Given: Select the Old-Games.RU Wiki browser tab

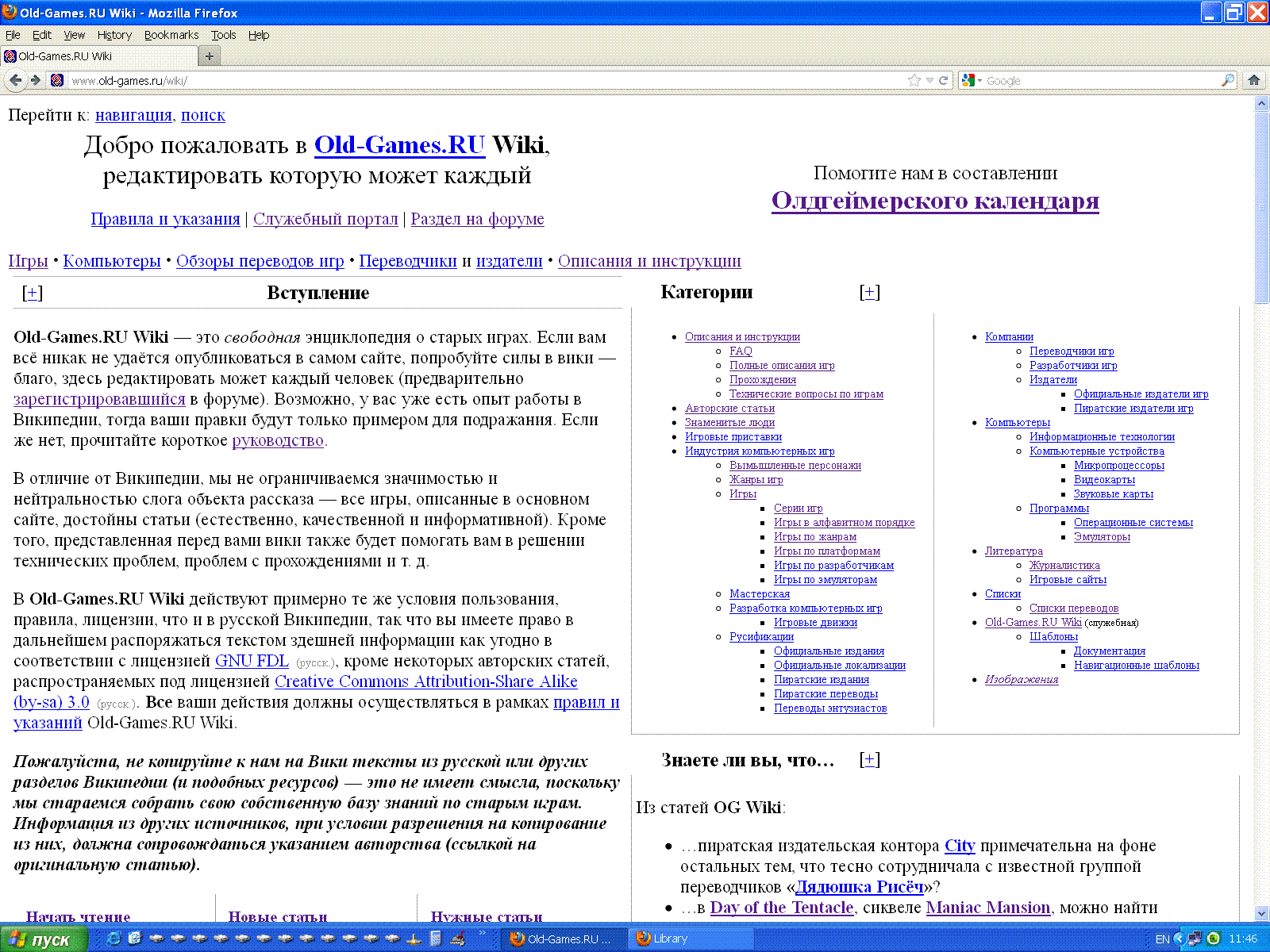Looking at the screenshot, I should (x=98, y=56).
